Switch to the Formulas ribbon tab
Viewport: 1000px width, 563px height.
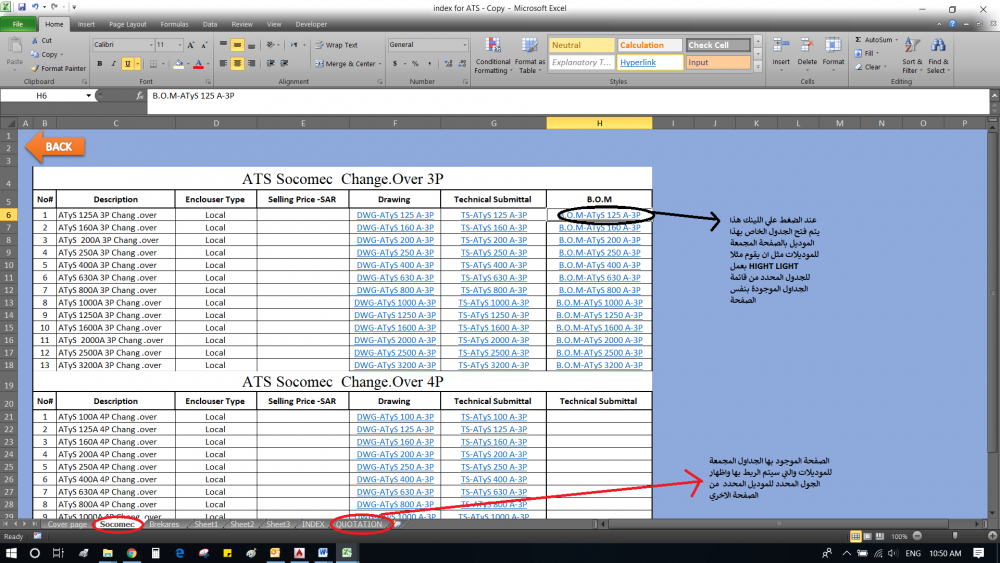[x=174, y=24]
